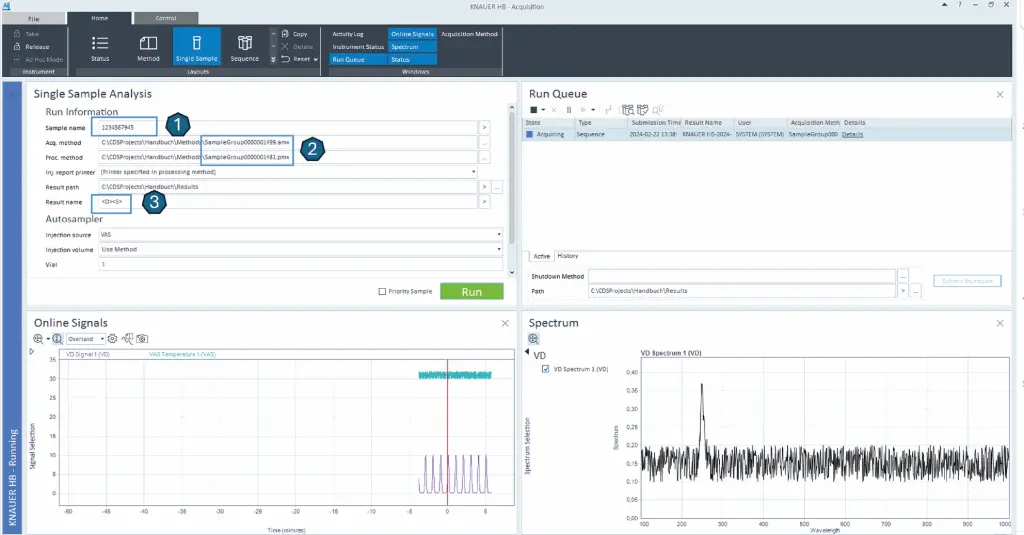The height and width of the screenshot is (535, 1024).
Task: Click the zoom icon in Online Signals
Action: 39,339
